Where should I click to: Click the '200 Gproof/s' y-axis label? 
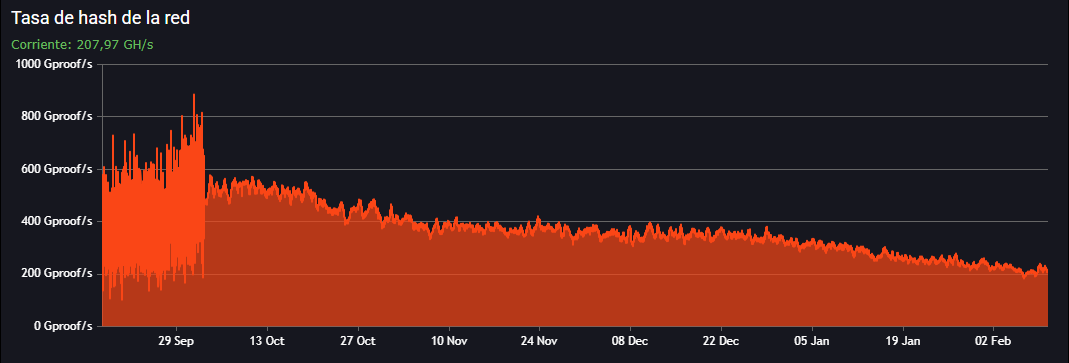coord(56,274)
